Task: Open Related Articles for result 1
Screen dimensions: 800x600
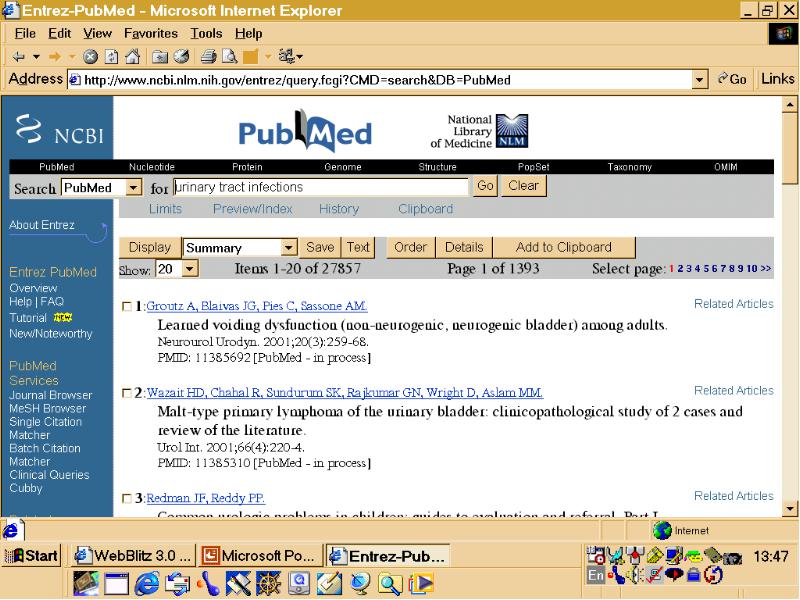Action: click(734, 304)
